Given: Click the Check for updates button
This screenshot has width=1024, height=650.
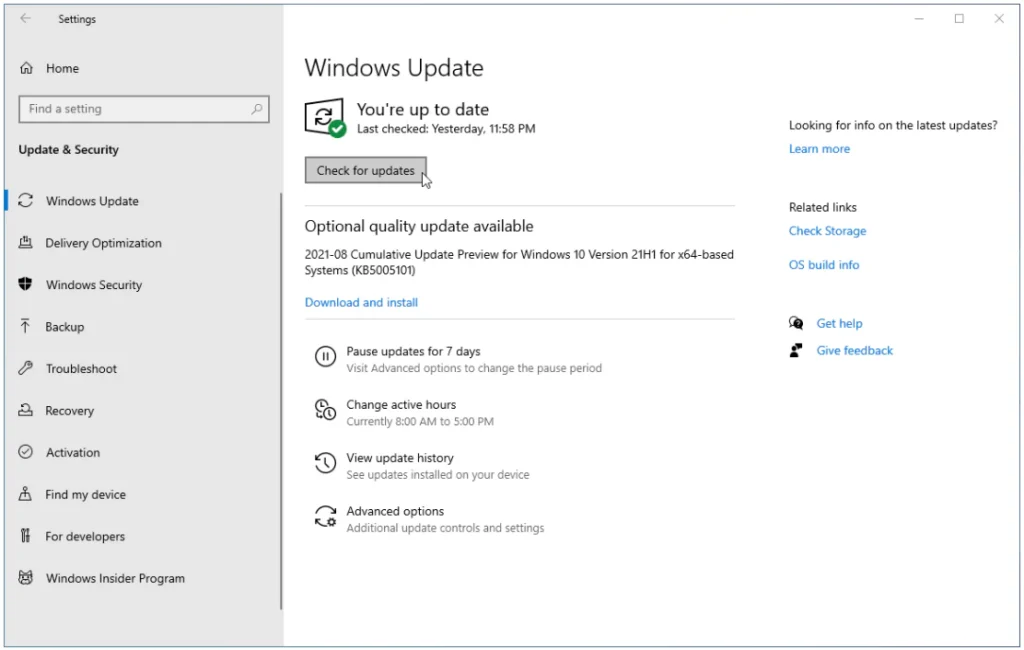Looking at the screenshot, I should tap(366, 170).
